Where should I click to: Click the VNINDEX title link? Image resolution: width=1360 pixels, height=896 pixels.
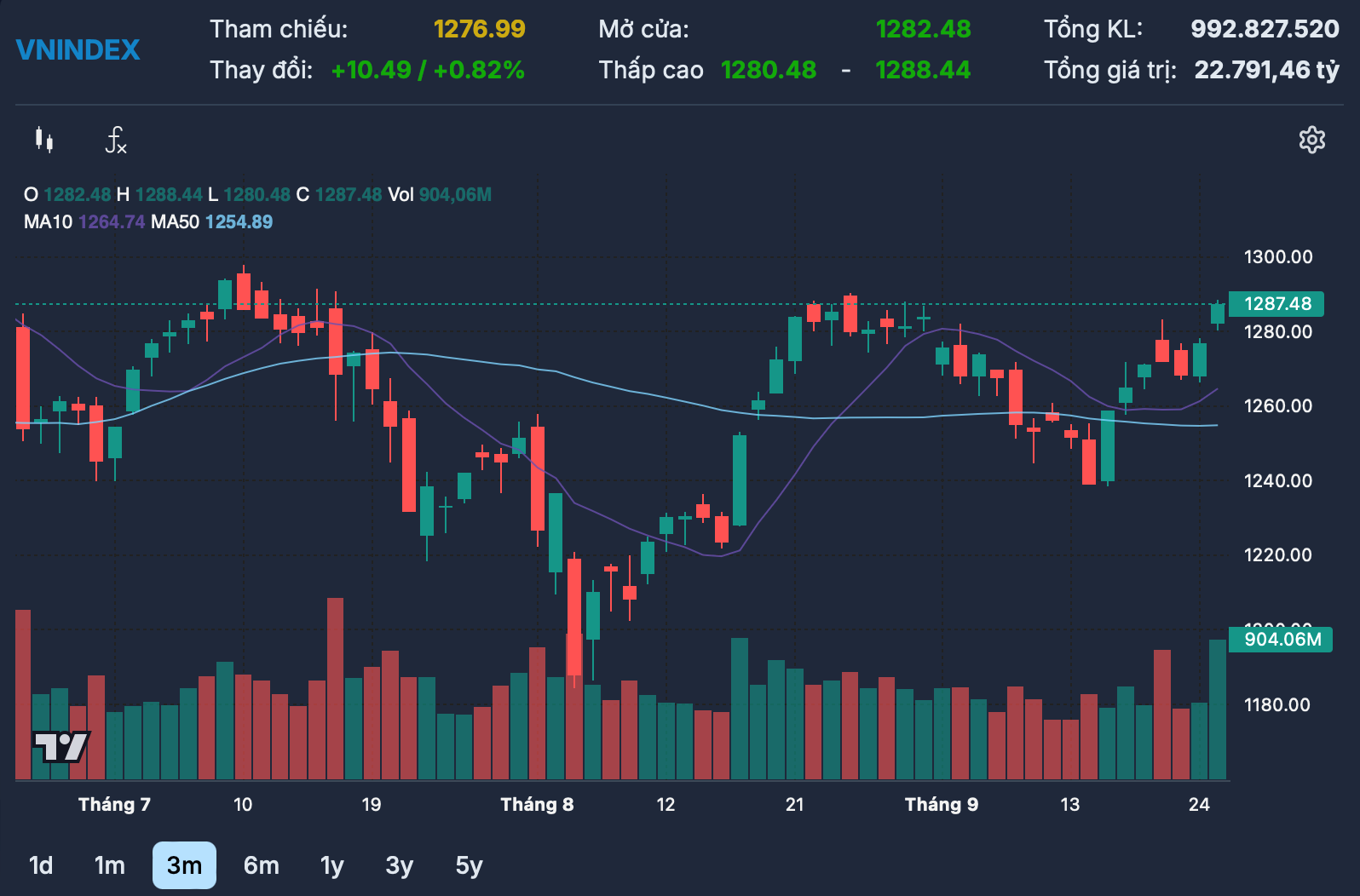(x=78, y=49)
